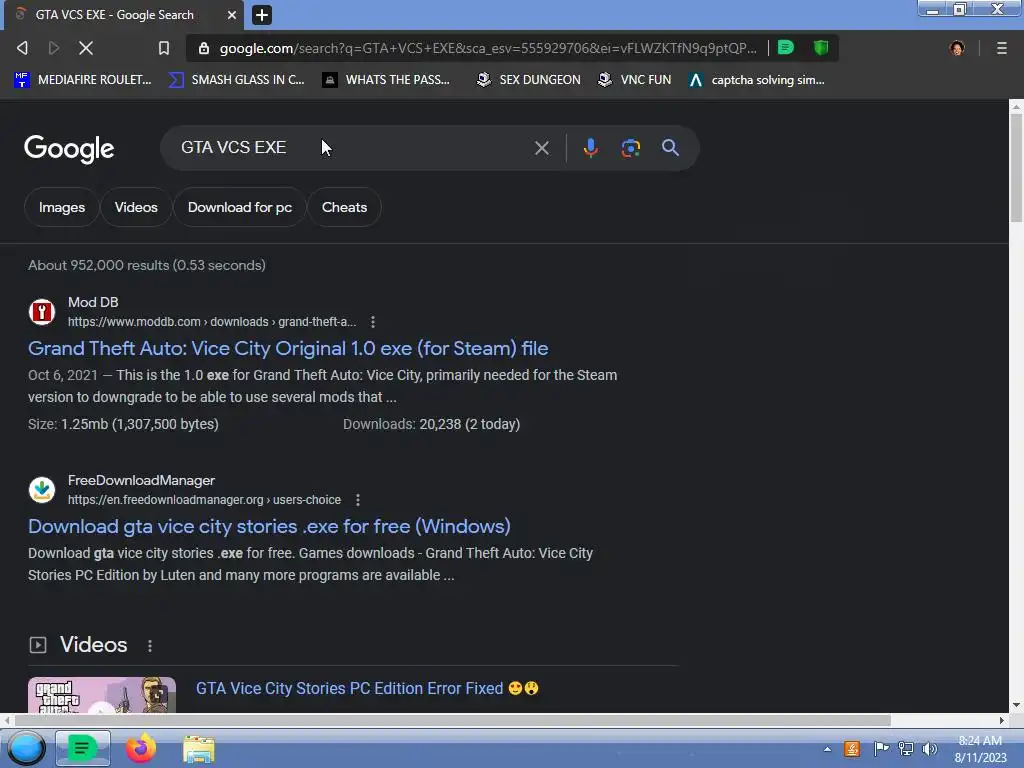Click the address bar URL field

coord(487,48)
